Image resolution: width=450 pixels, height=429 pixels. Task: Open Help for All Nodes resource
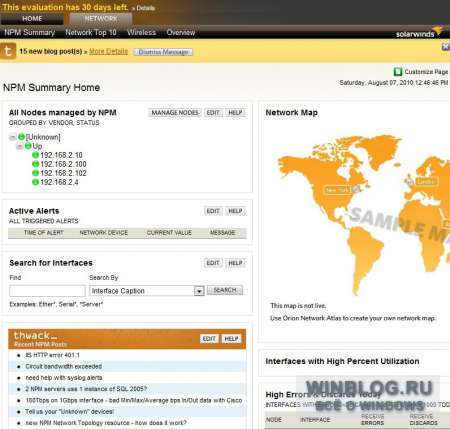click(235, 113)
